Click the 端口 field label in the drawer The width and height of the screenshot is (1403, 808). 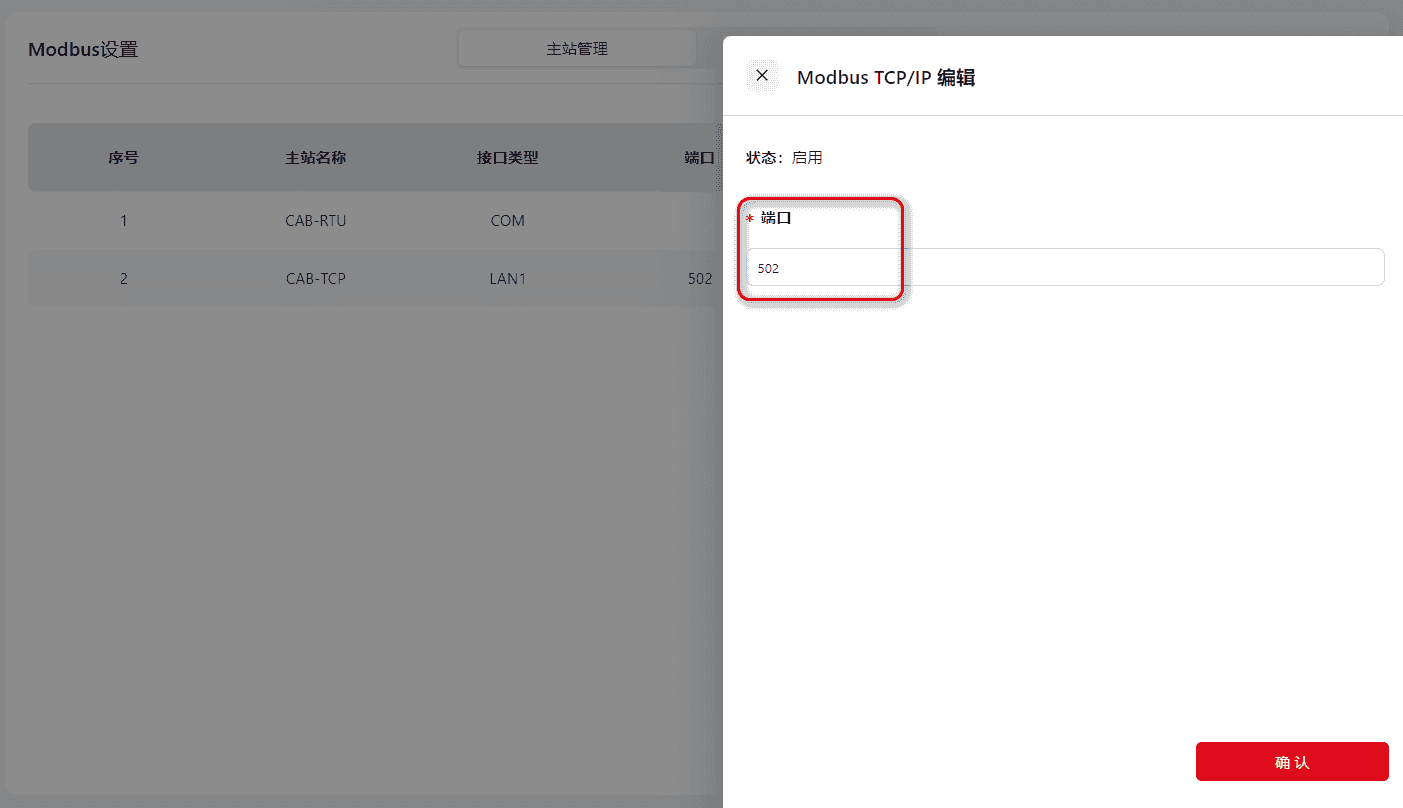click(x=776, y=218)
